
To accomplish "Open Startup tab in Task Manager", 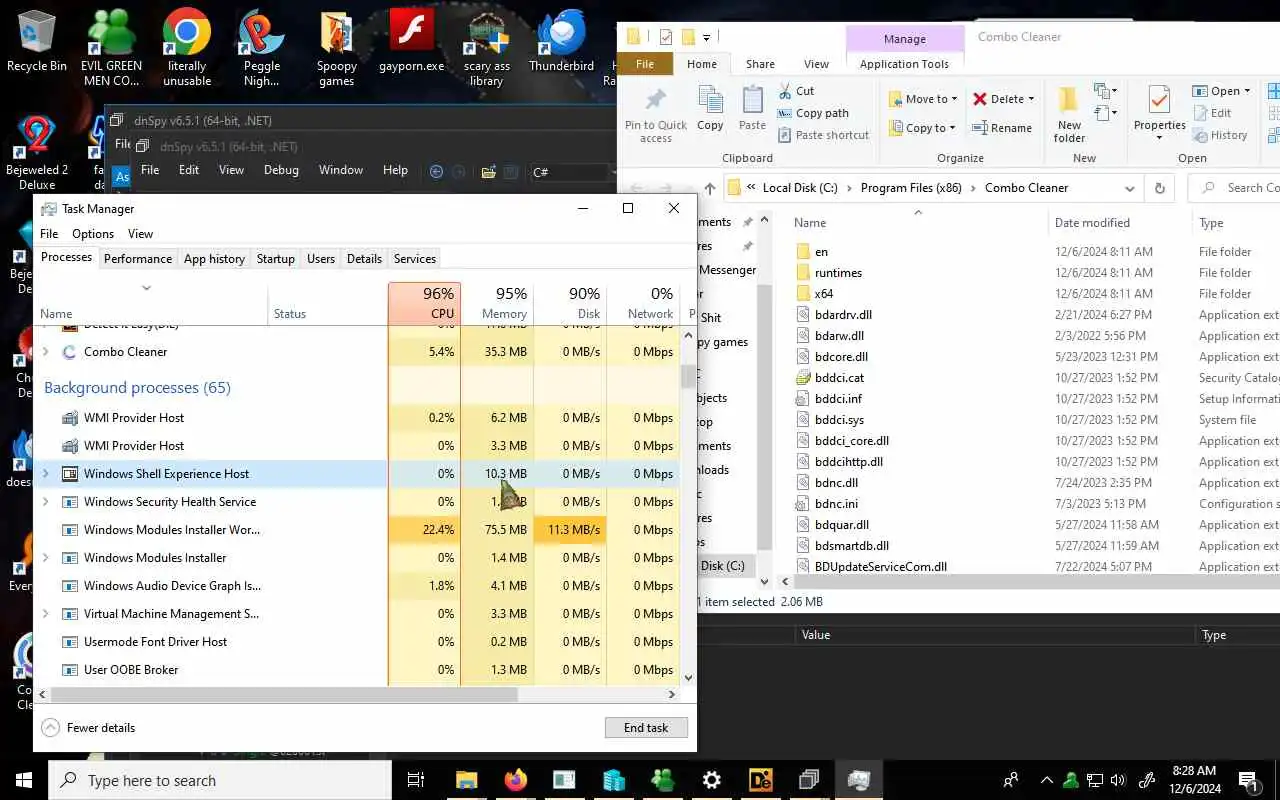I will [275, 258].
